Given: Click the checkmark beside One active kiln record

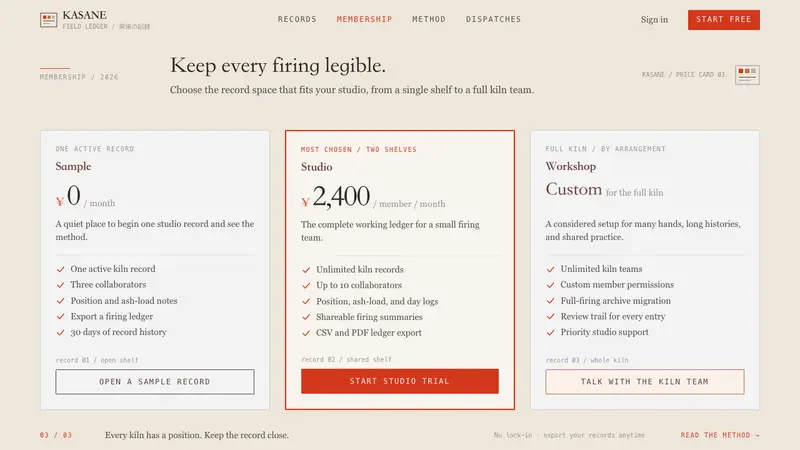Looking at the screenshot, I should click(x=60, y=269).
